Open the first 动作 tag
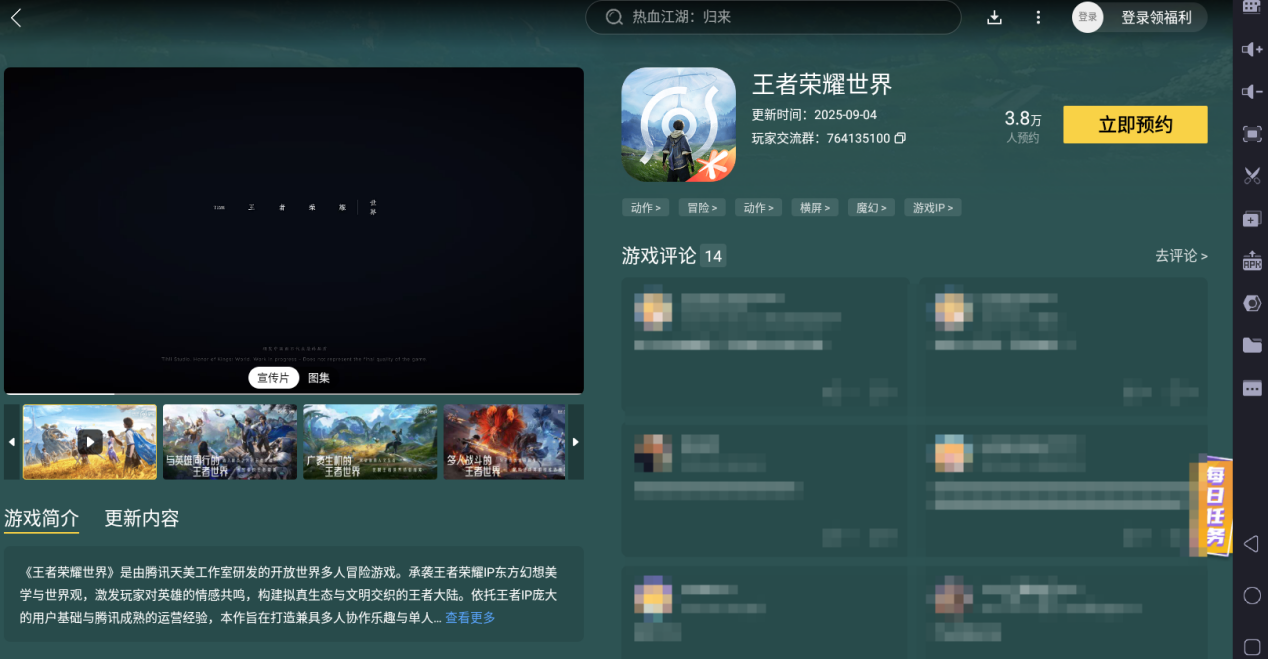The image size is (1268, 659). (x=646, y=207)
